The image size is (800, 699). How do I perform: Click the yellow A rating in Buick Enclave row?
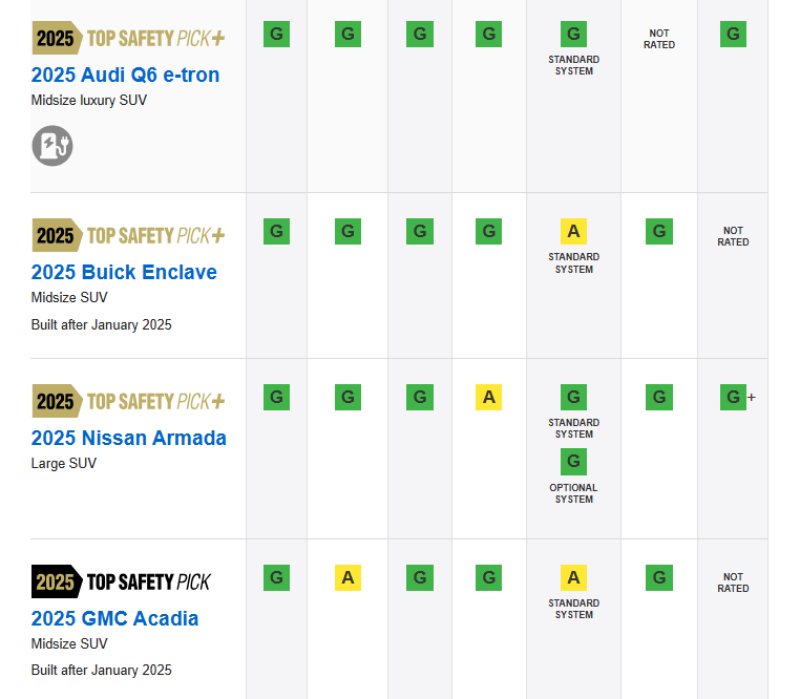tap(573, 231)
